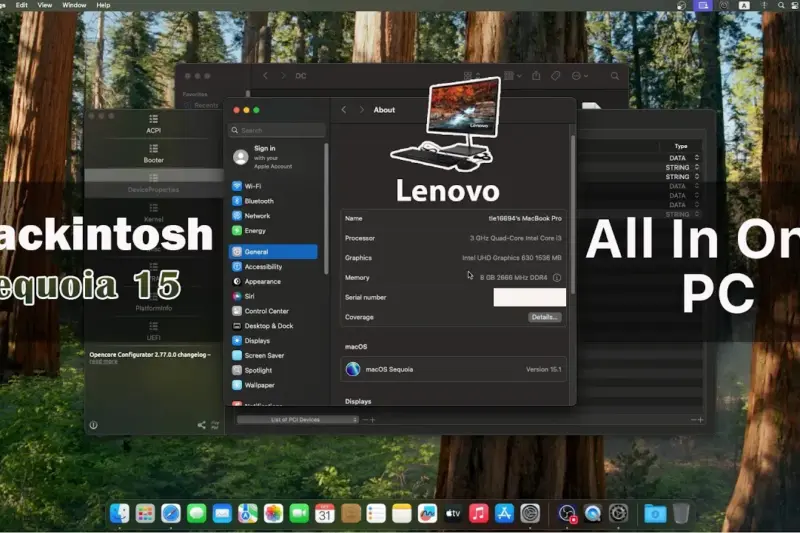Viewport: 800px width, 533px height.
Task: Open the Music app in the Dock
Action: 479,513
